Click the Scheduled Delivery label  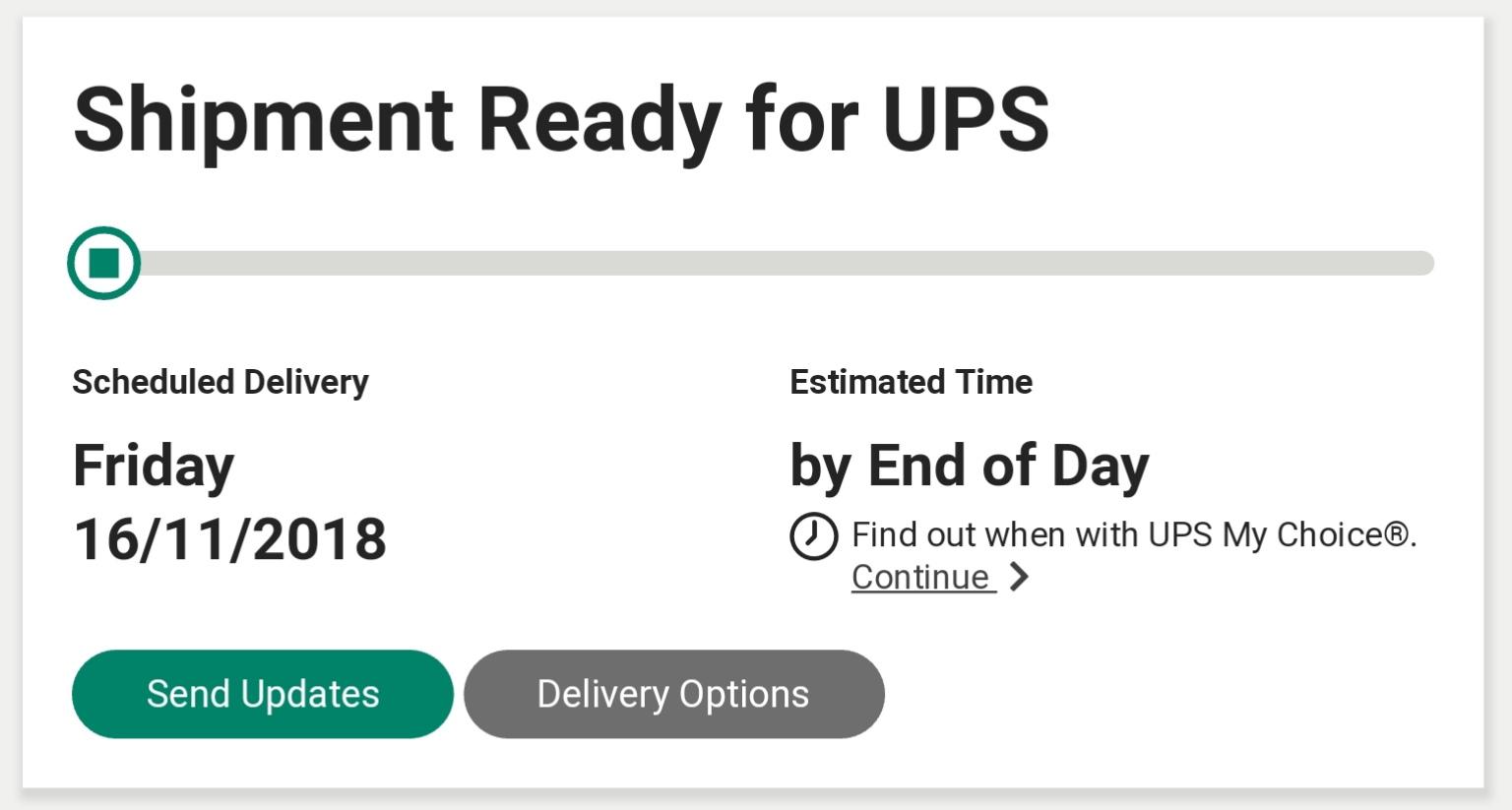point(220,382)
